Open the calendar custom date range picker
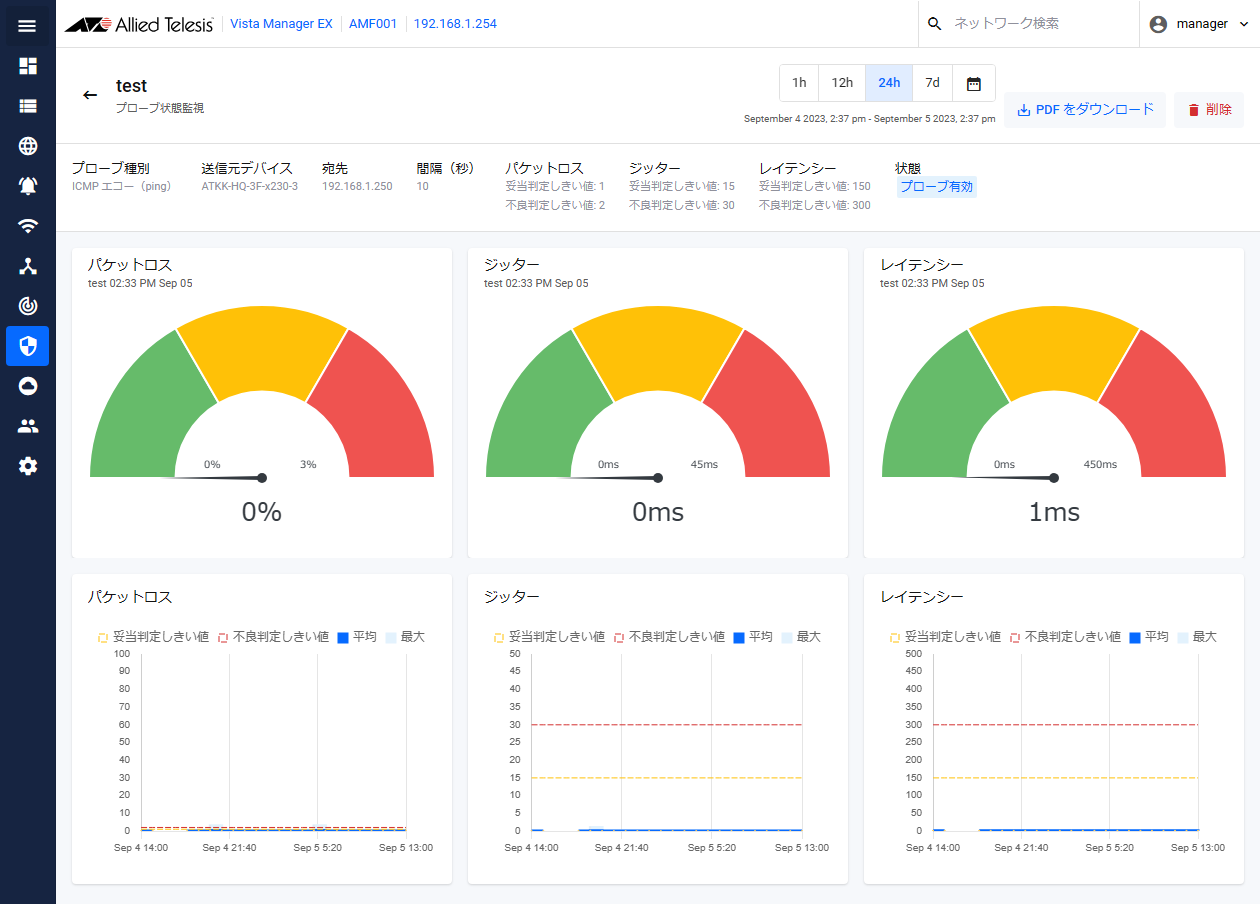 [973, 83]
